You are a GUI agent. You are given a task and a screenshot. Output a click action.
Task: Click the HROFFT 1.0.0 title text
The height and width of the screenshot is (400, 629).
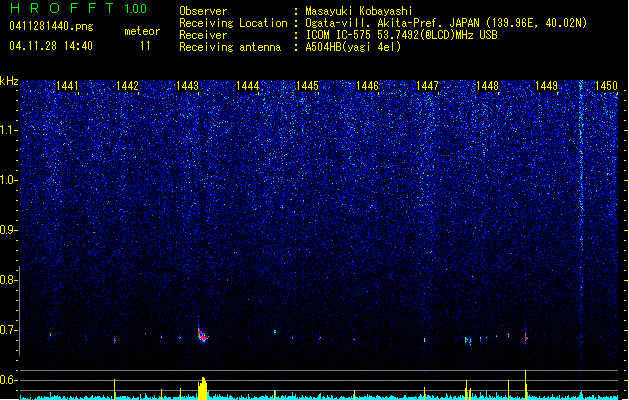[78, 8]
